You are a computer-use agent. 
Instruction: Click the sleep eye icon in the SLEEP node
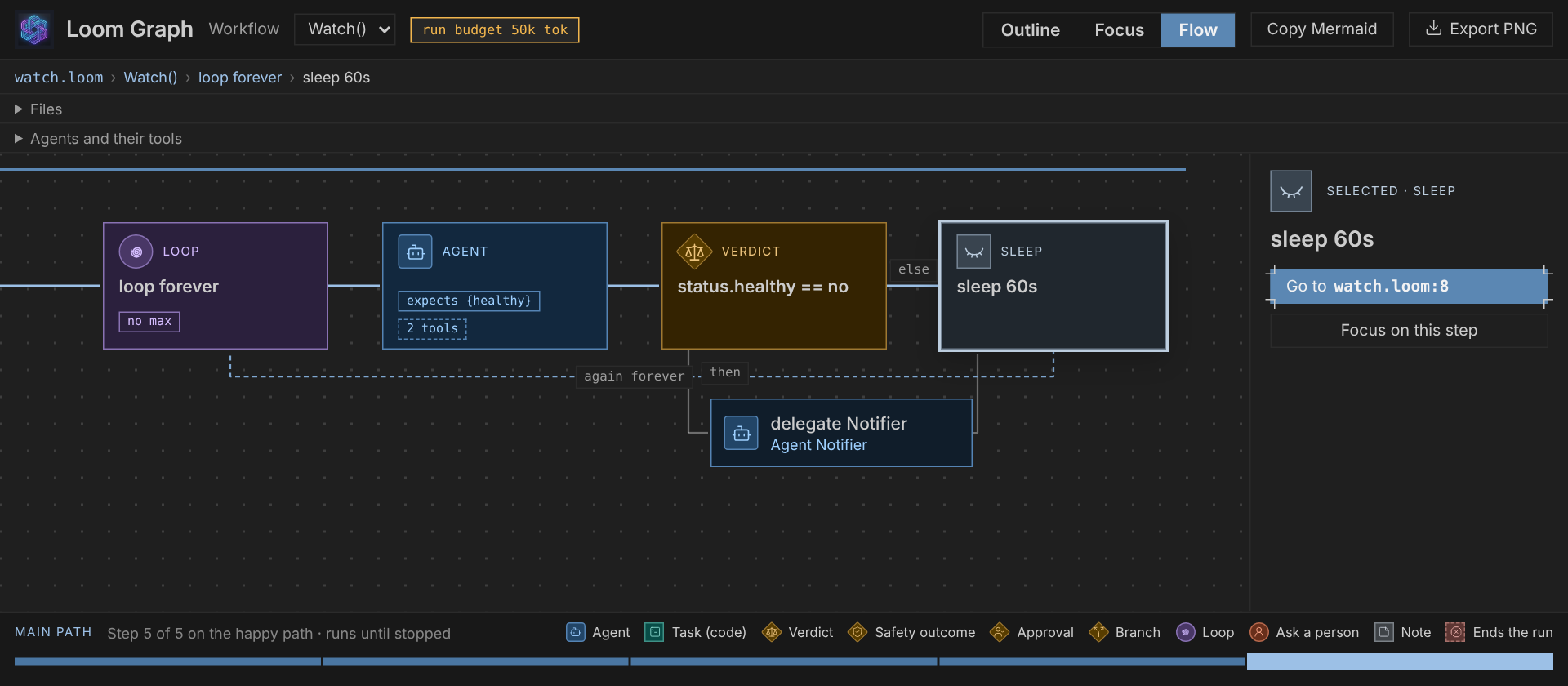pos(974,252)
